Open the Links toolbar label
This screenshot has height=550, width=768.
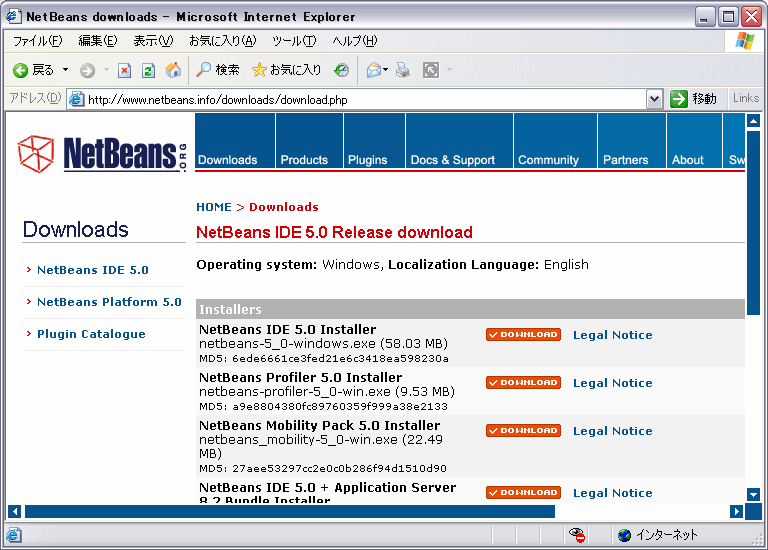click(745, 98)
